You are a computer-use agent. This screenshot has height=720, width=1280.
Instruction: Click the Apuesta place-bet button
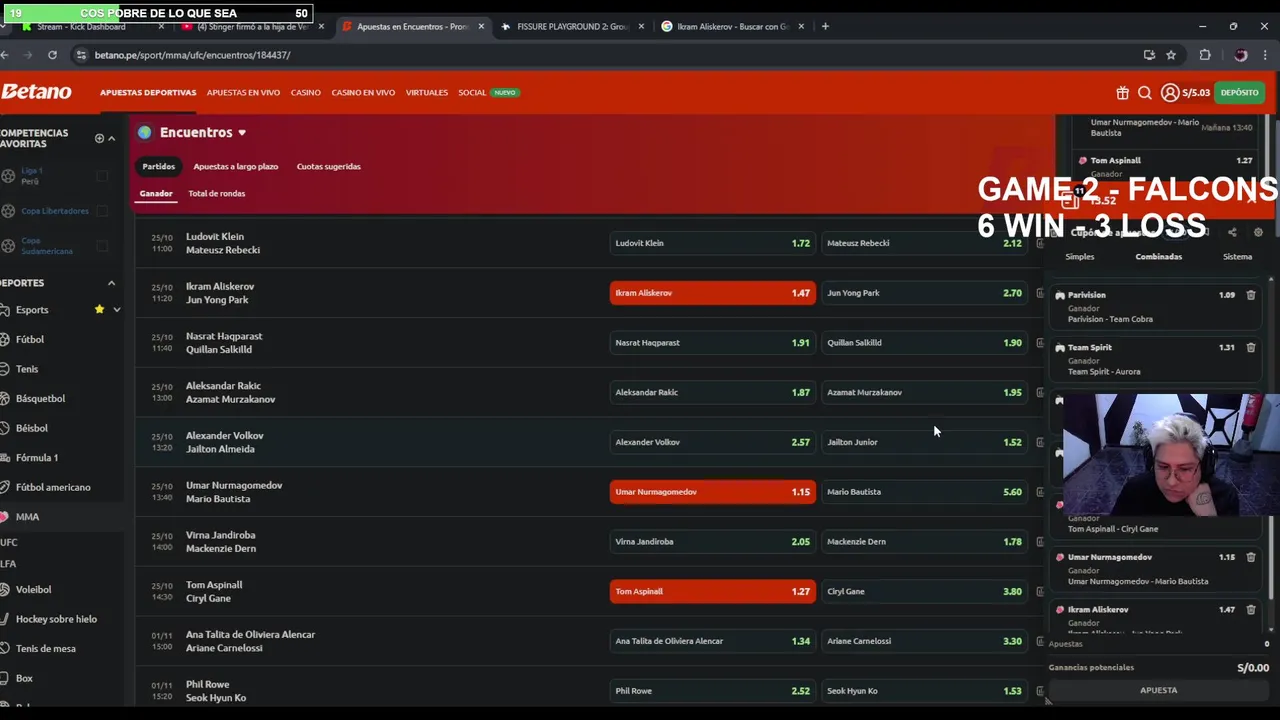tap(1158, 690)
